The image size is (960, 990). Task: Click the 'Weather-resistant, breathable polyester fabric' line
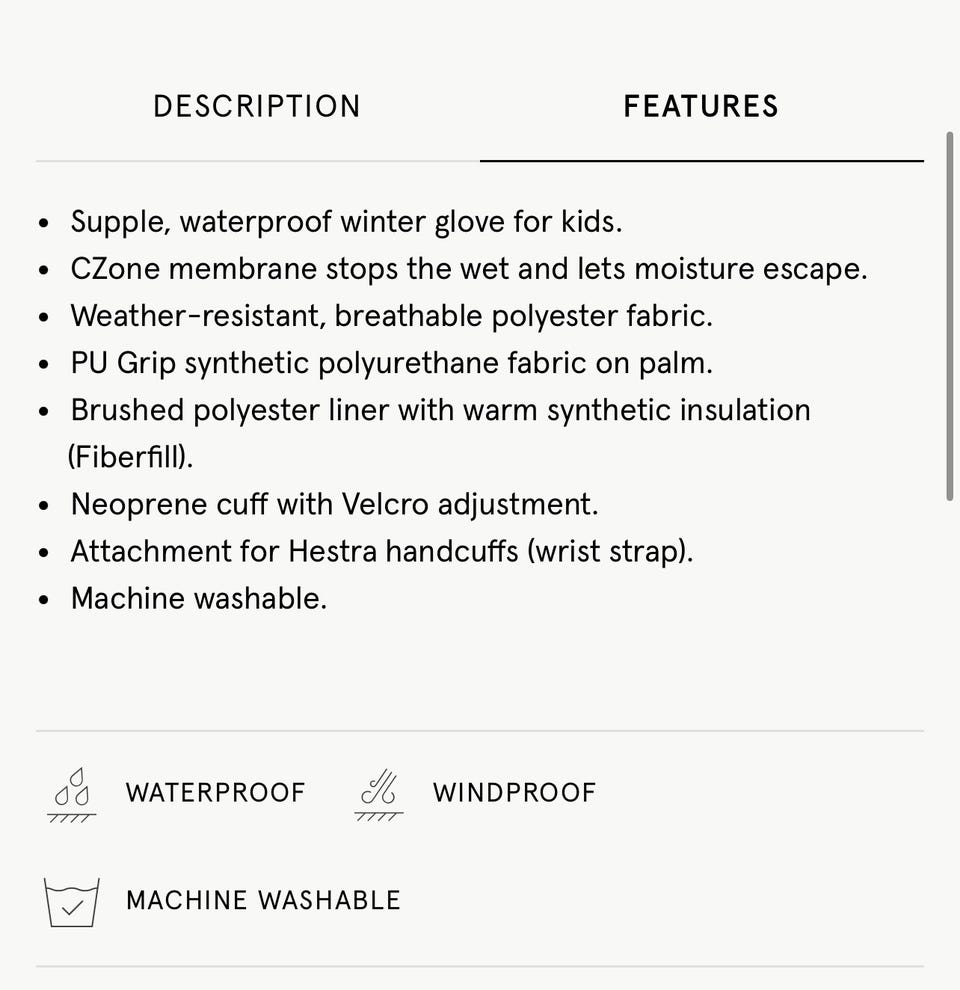point(391,316)
